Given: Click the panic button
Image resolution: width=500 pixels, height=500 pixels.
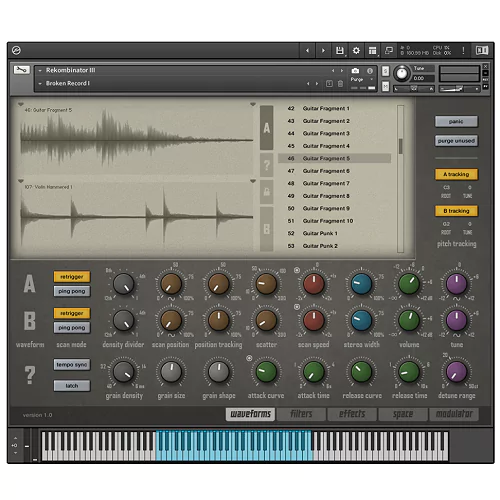Looking at the screenshot, I should click(x=456, y=121).
